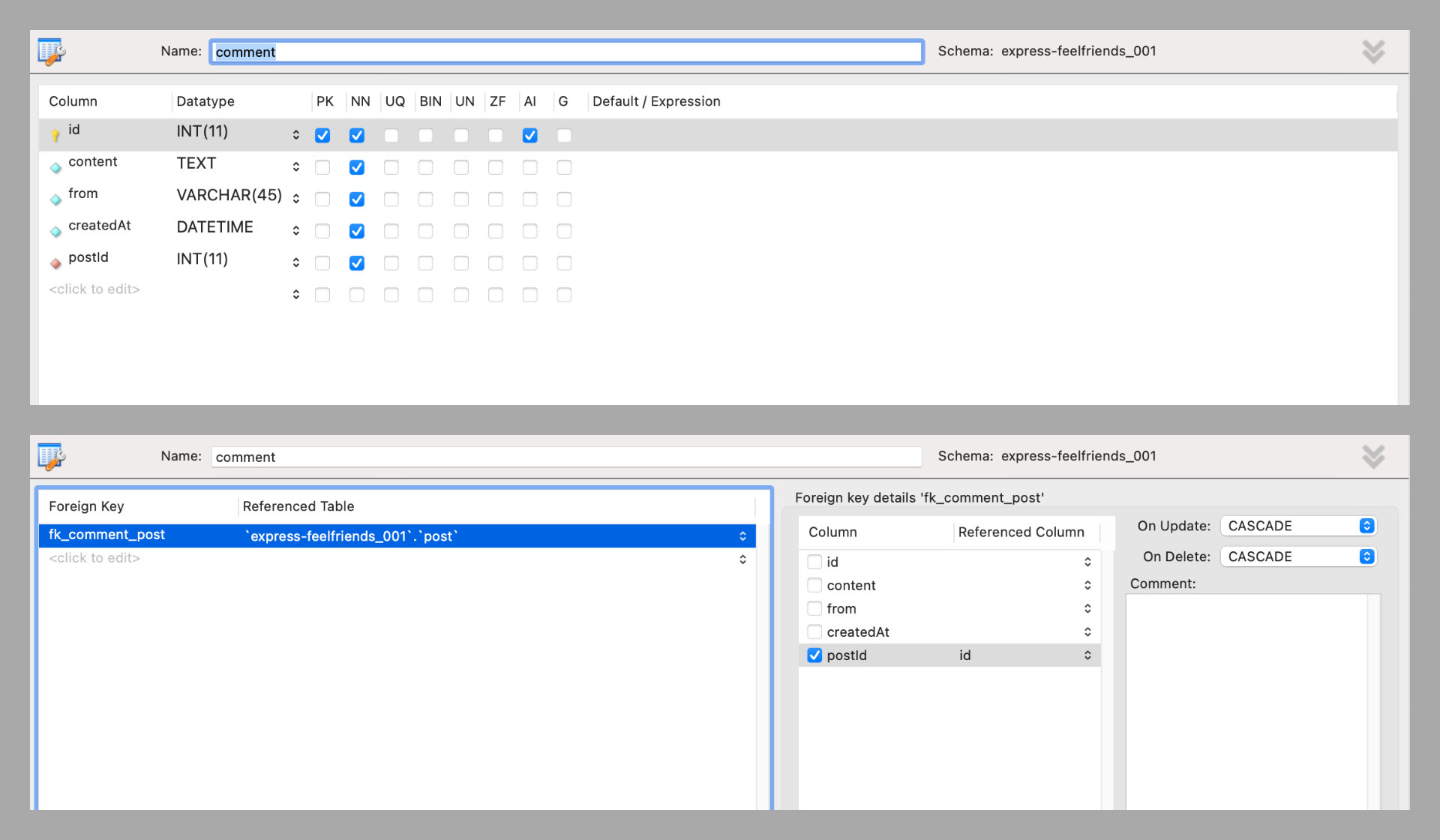Click the datatype stepper for from row
Screen dimensions: 1440x840
tap(298, 197)
